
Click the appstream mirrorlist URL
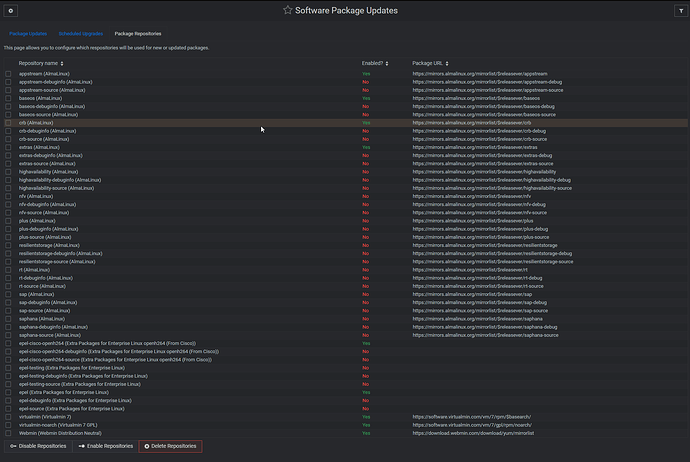480,74
